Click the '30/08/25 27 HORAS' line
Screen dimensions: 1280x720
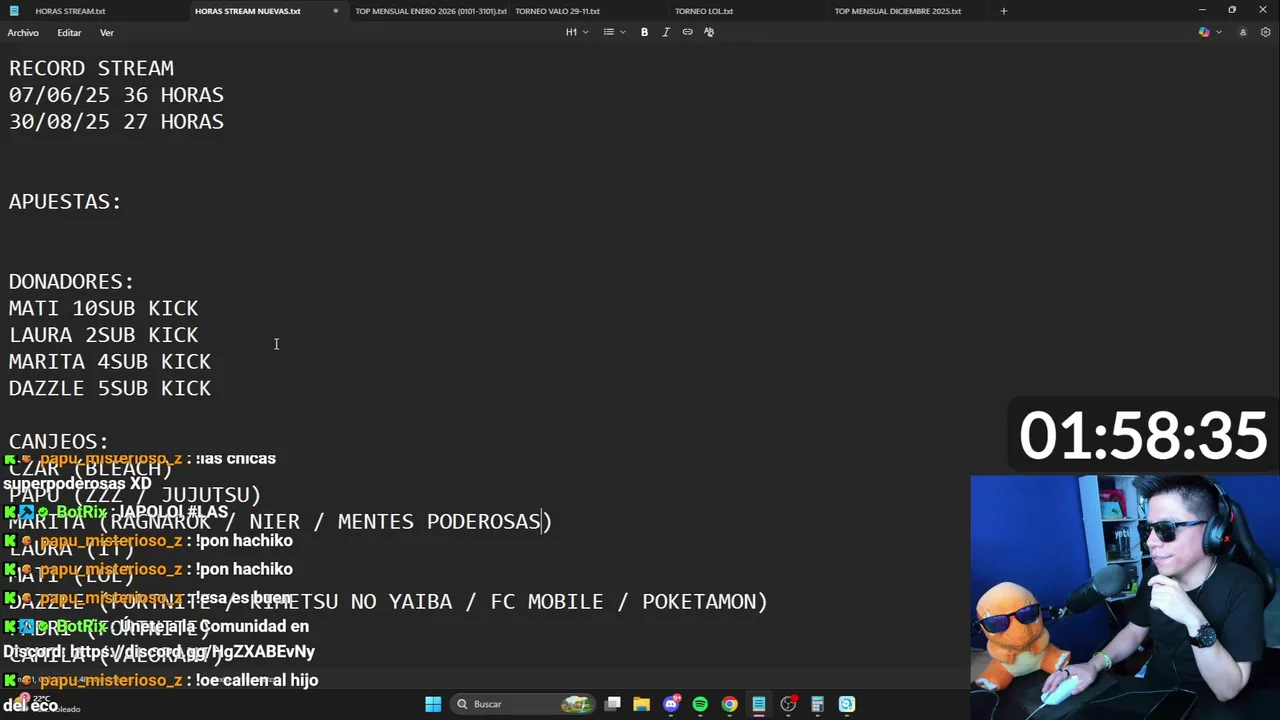(x=116, y=122)
